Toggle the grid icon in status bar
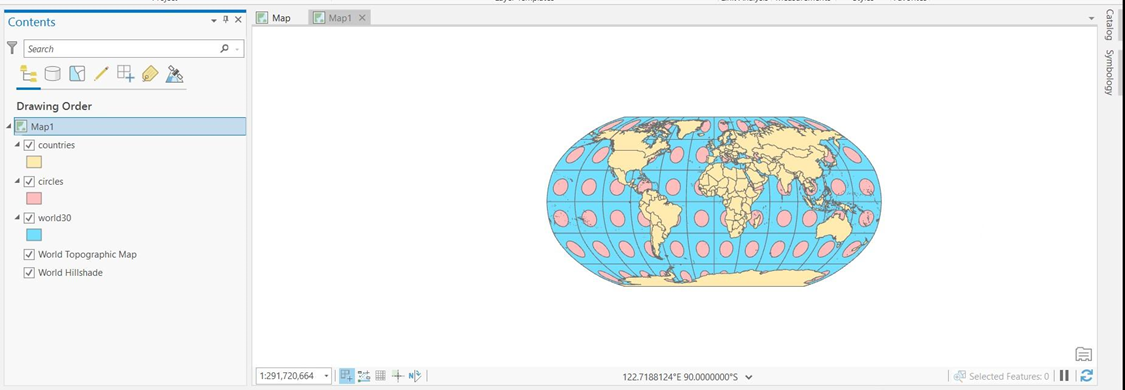Image resolution: width=1125 pixels, height=390 pixels. [x=380, y=376]
